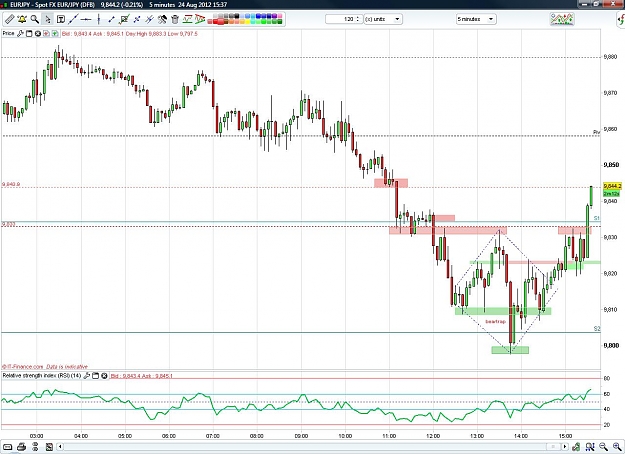Click the 9,840.9 level label
Viewport: 625px width, 454px height.
pyautogui.click(x=11, y=185)
